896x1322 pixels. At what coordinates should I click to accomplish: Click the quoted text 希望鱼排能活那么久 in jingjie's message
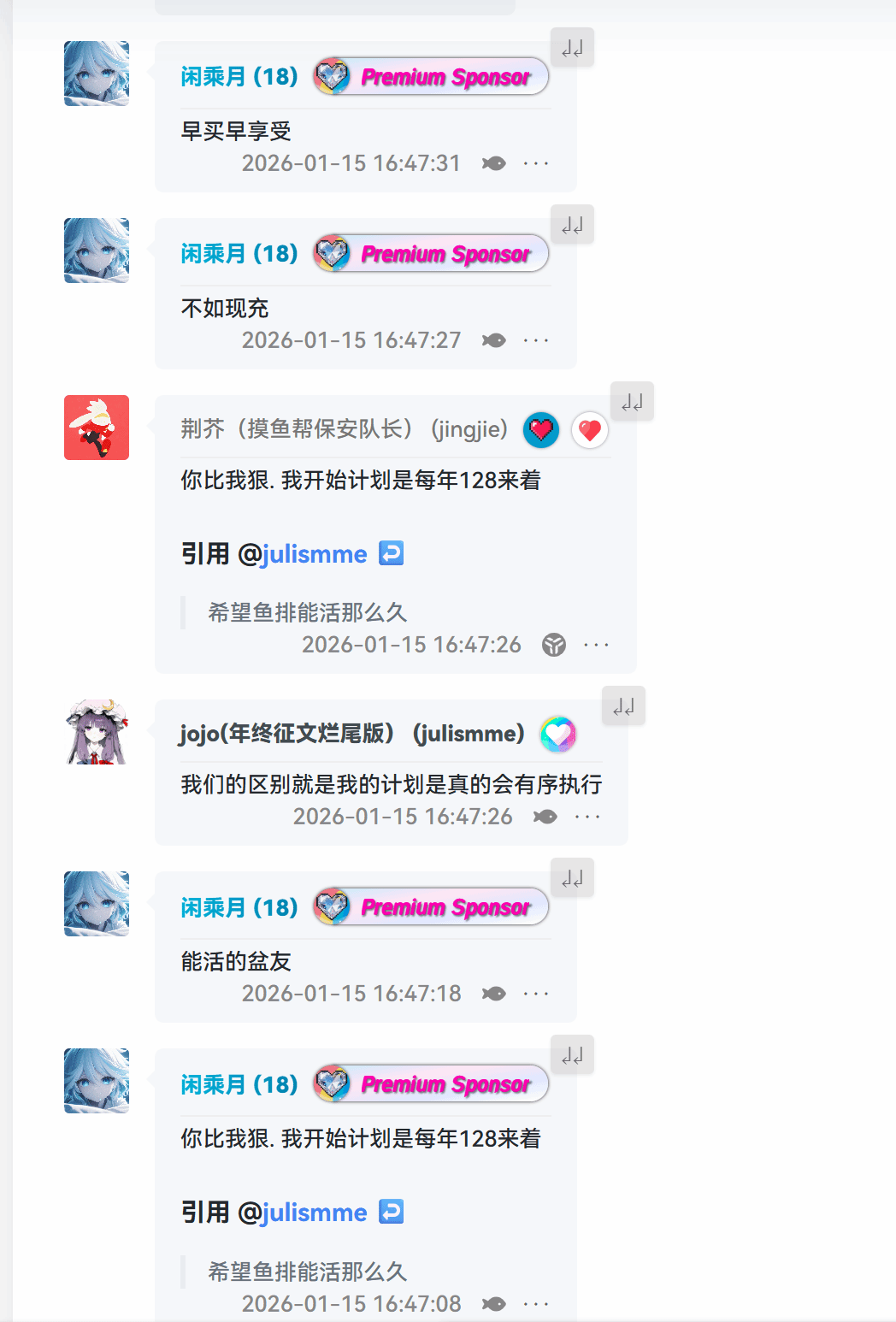click(308, 612)
